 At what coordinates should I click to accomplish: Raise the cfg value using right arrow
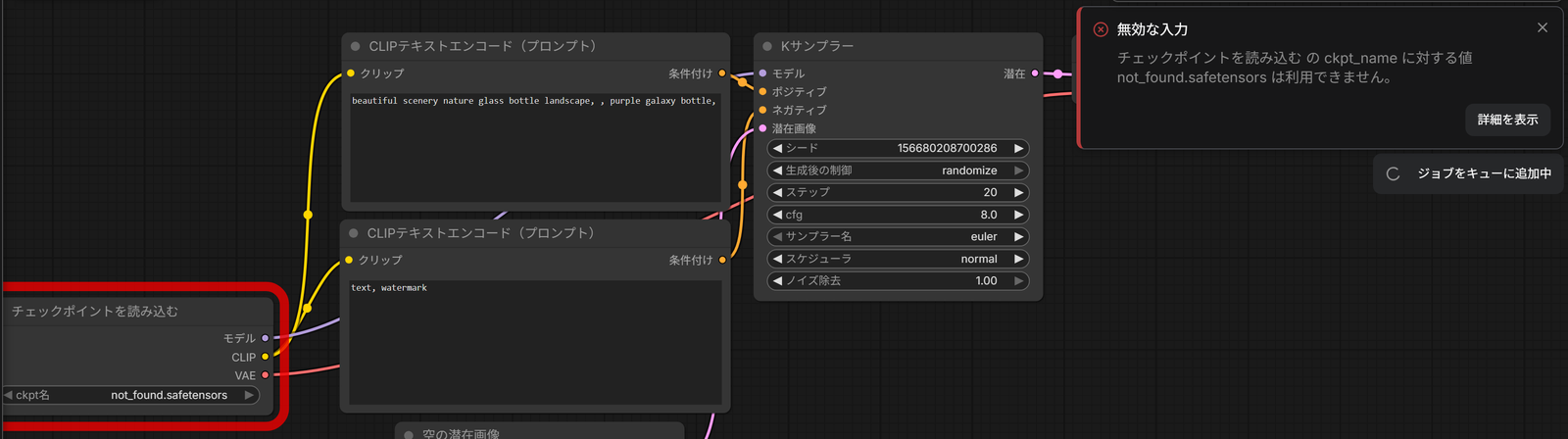coord(1018,215)
